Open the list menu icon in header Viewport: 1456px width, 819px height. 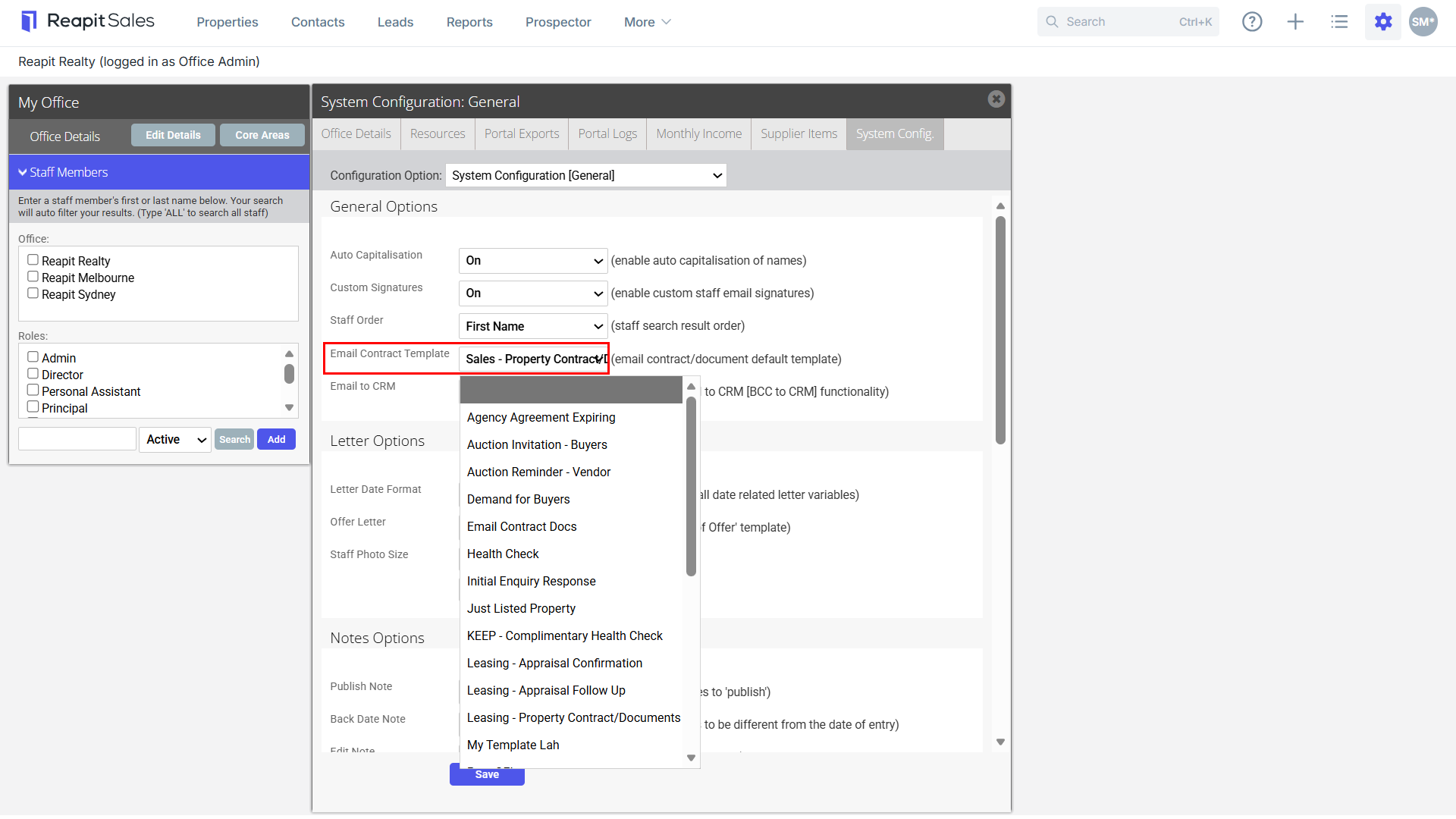(1339, 22)
